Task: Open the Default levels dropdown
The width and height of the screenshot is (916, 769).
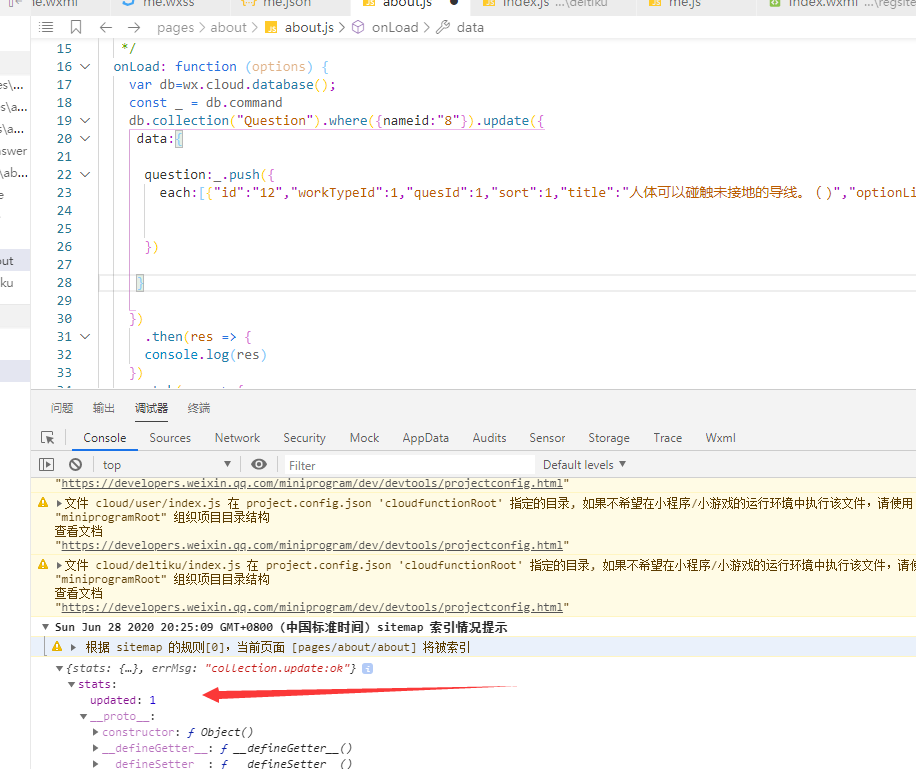Action: 584,465
